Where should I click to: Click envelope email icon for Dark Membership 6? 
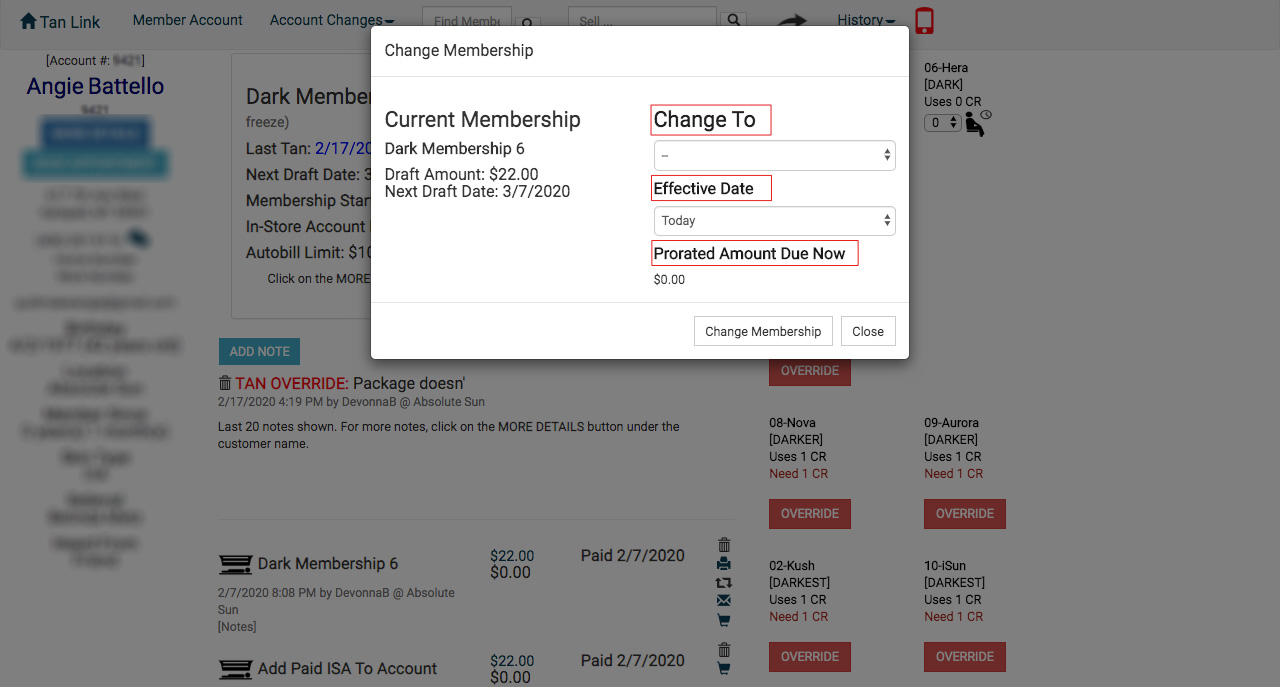pos(724,600)
